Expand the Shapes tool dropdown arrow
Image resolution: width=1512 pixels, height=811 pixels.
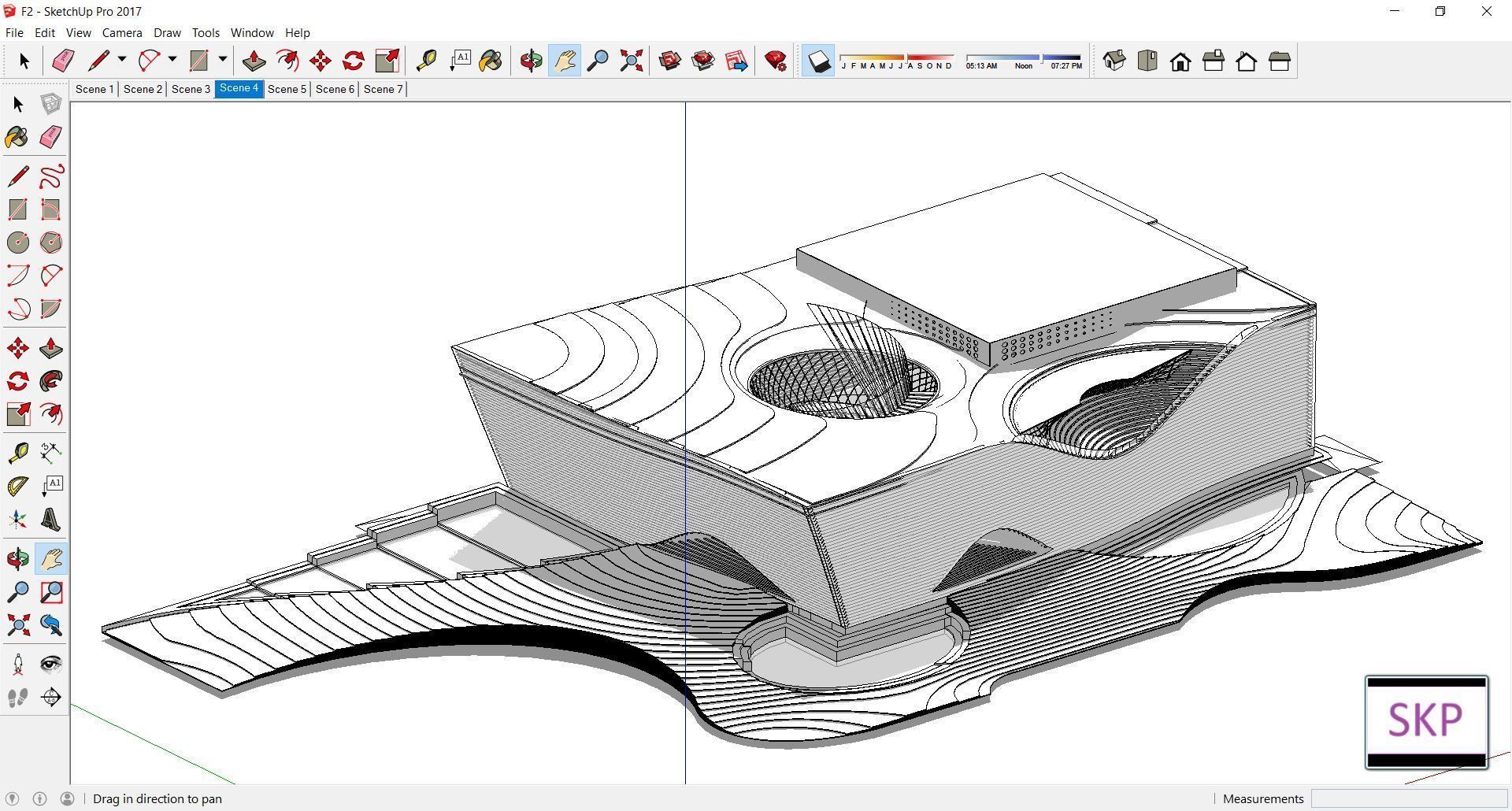223,60
